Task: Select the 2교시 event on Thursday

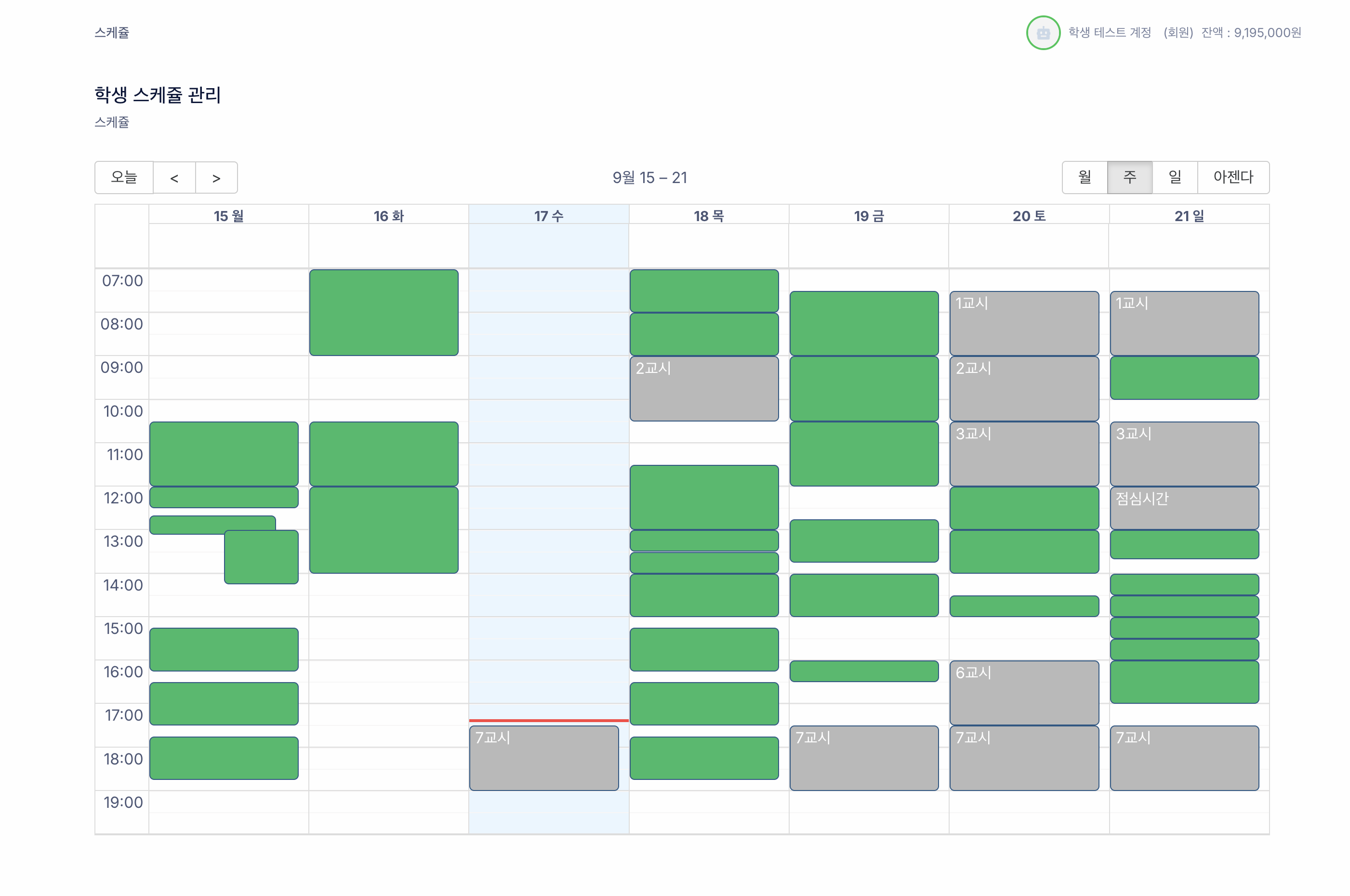Action: point(703,389)
